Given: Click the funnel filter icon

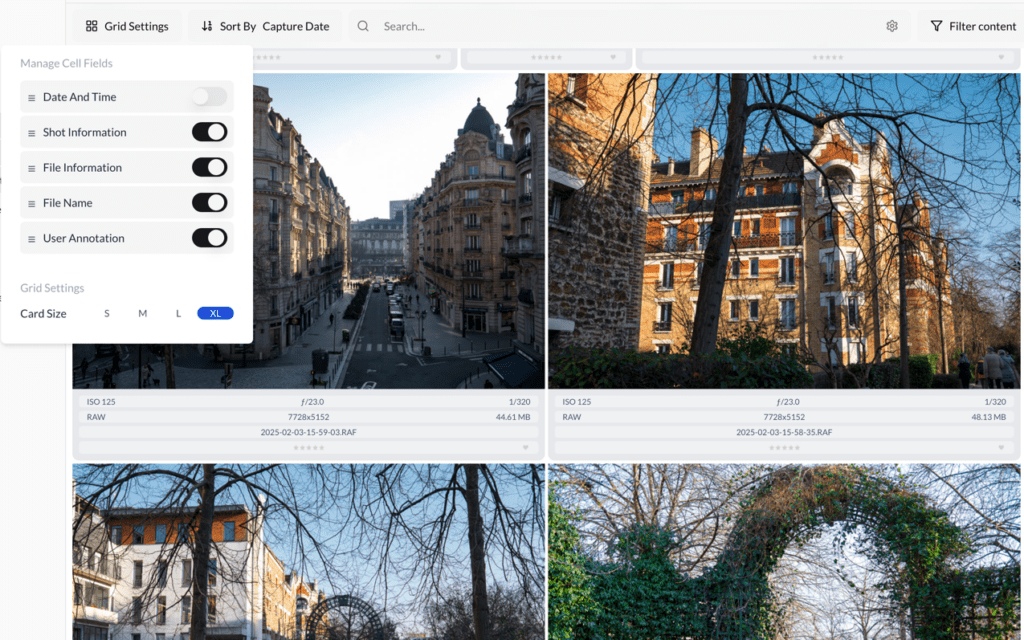Looking at the screenshot, I should click(x=936, y=26).
